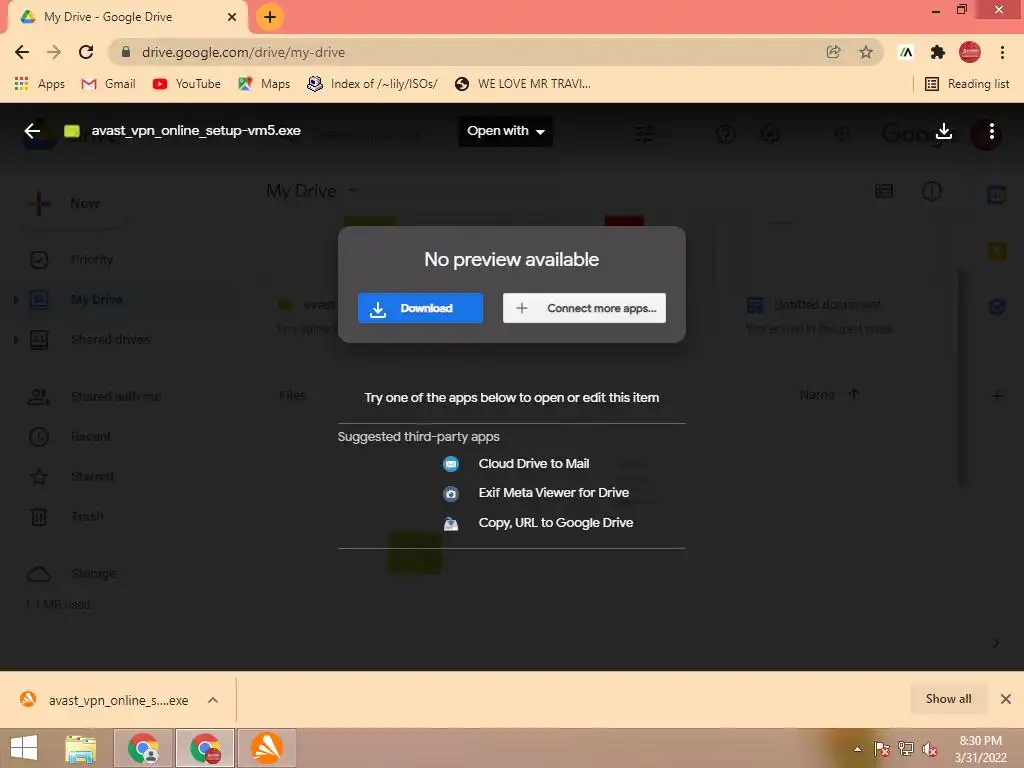Click the blue Download button
Screen dimensions: 1024x768
[x=421, y=308]
